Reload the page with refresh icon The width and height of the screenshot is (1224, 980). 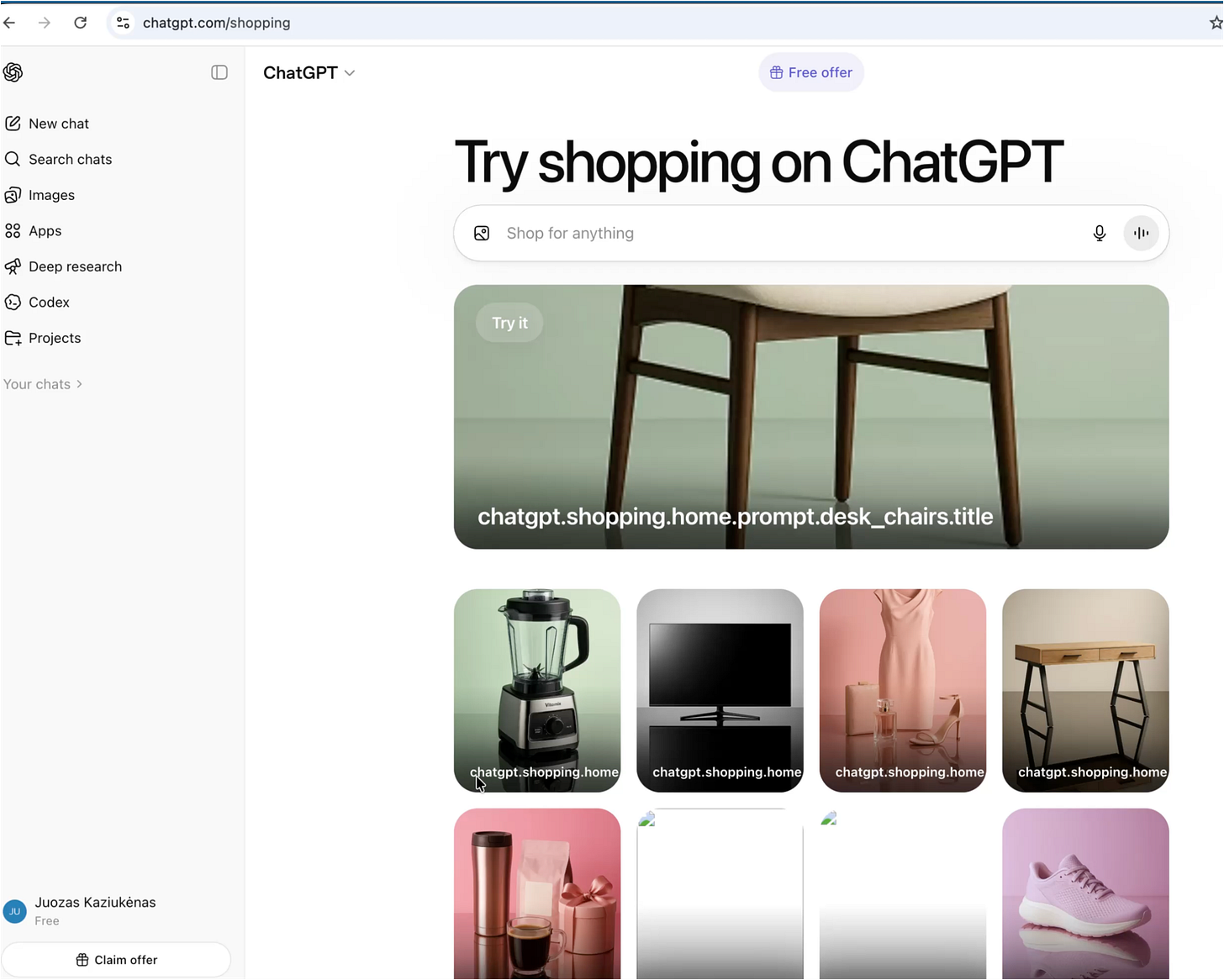pyautogui.click(x=80, y=23)
